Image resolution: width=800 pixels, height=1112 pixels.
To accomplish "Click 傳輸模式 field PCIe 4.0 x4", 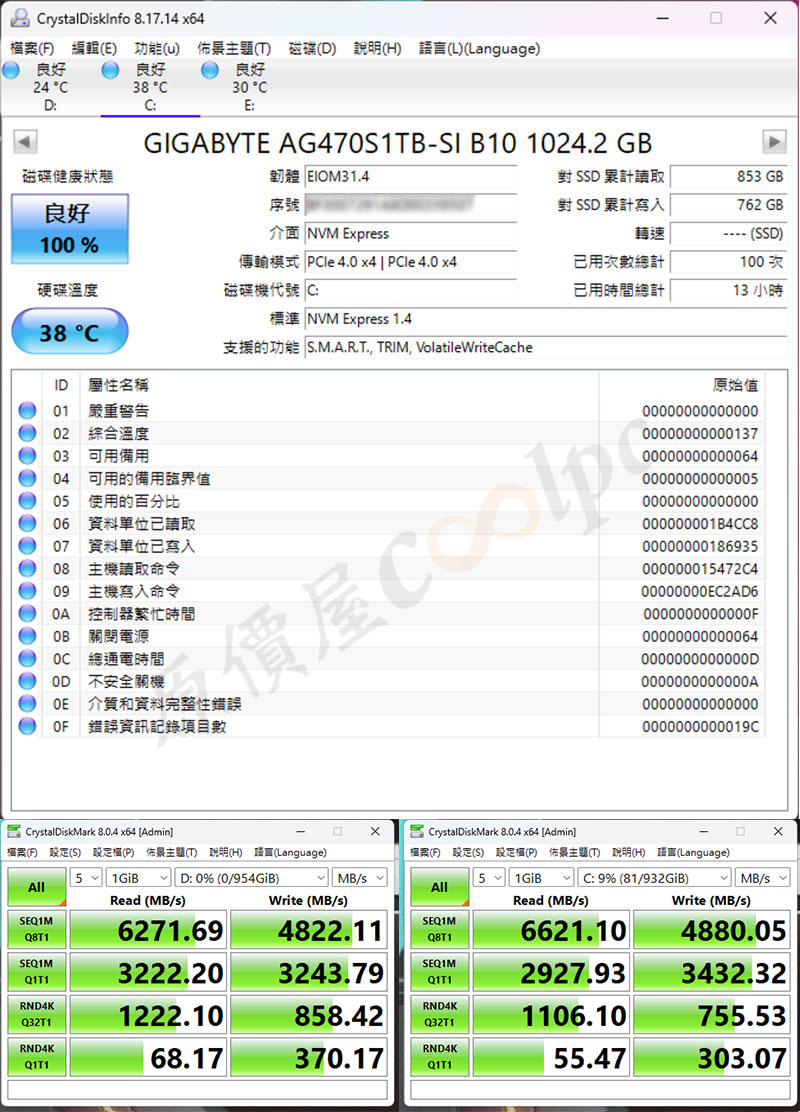I will point(411,262).
